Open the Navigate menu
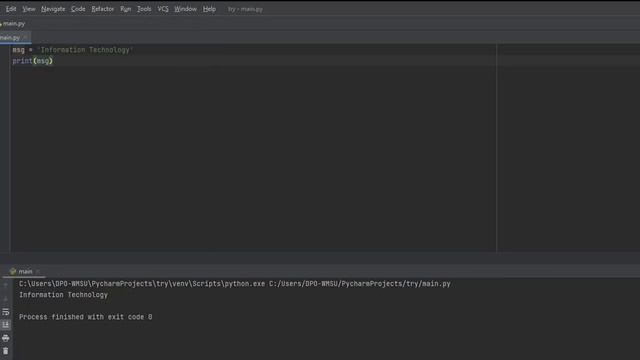 (53, 9)
